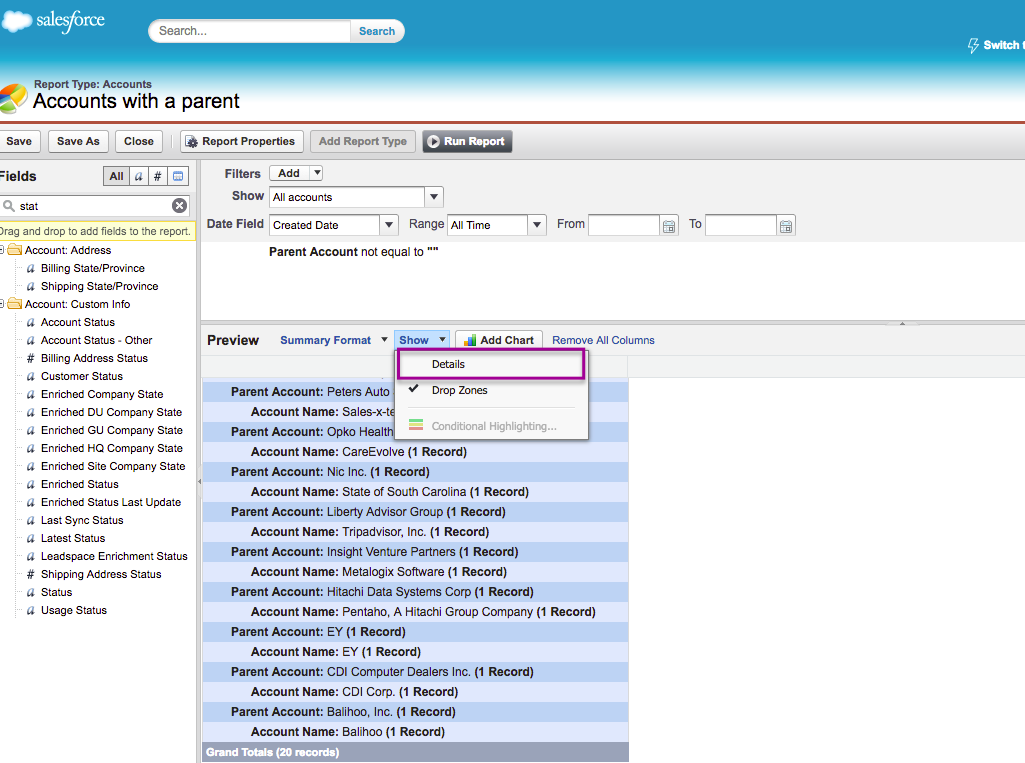The width and height of the screenshot is (1025, 763).
Task: Choose Details from the Show menu
Action: click(x=491, y=364)
